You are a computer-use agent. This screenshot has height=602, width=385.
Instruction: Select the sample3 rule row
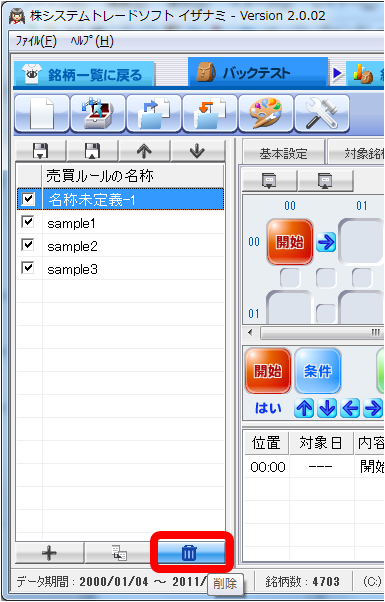pos(121,269)
